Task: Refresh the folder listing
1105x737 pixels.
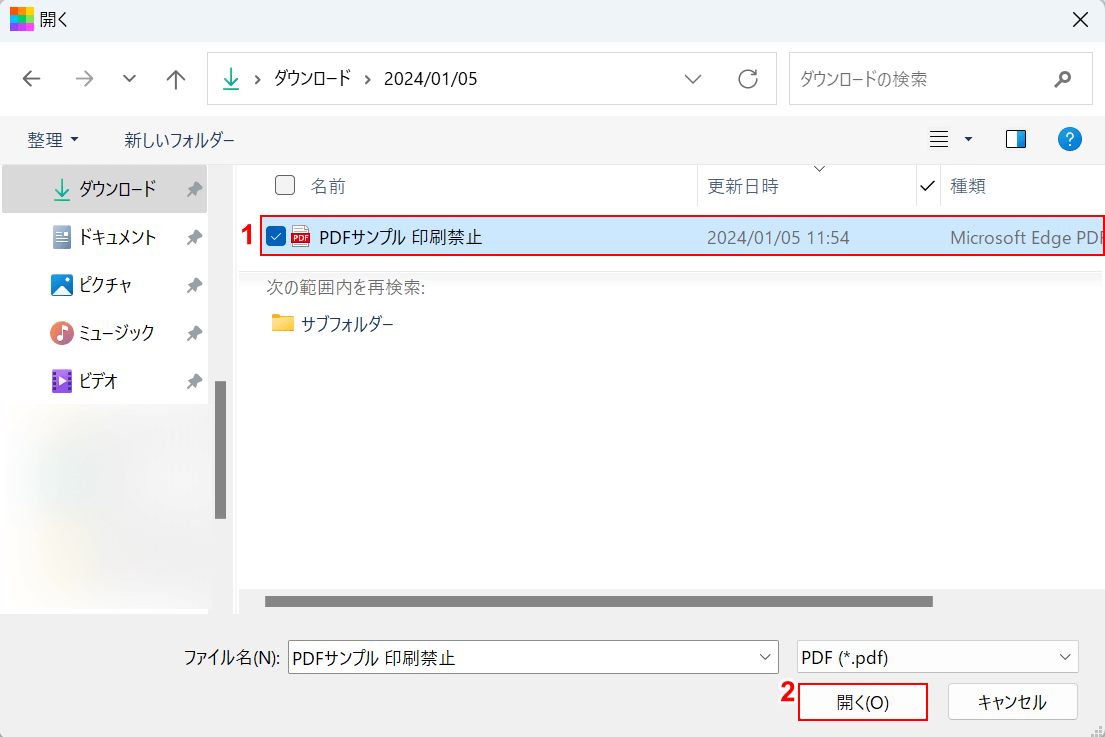Action: [748, 79]
